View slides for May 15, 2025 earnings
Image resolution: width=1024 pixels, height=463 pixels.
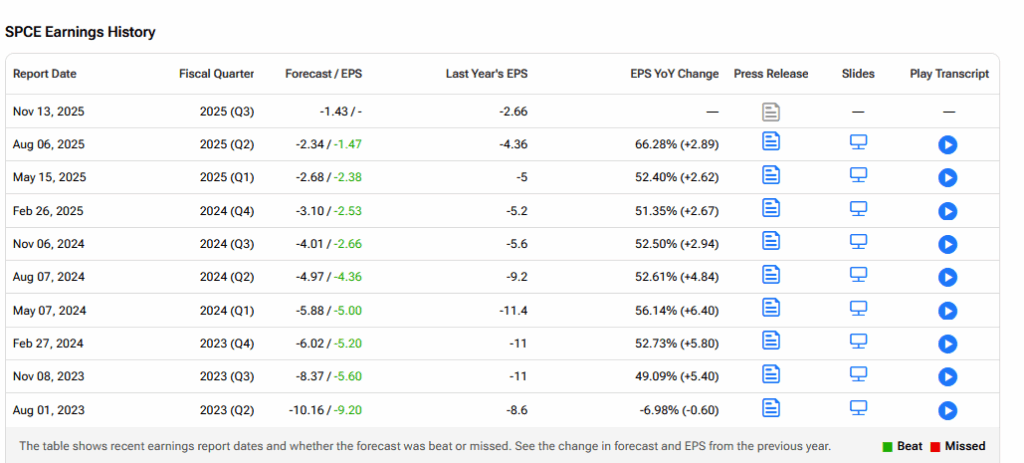[858, 176]
